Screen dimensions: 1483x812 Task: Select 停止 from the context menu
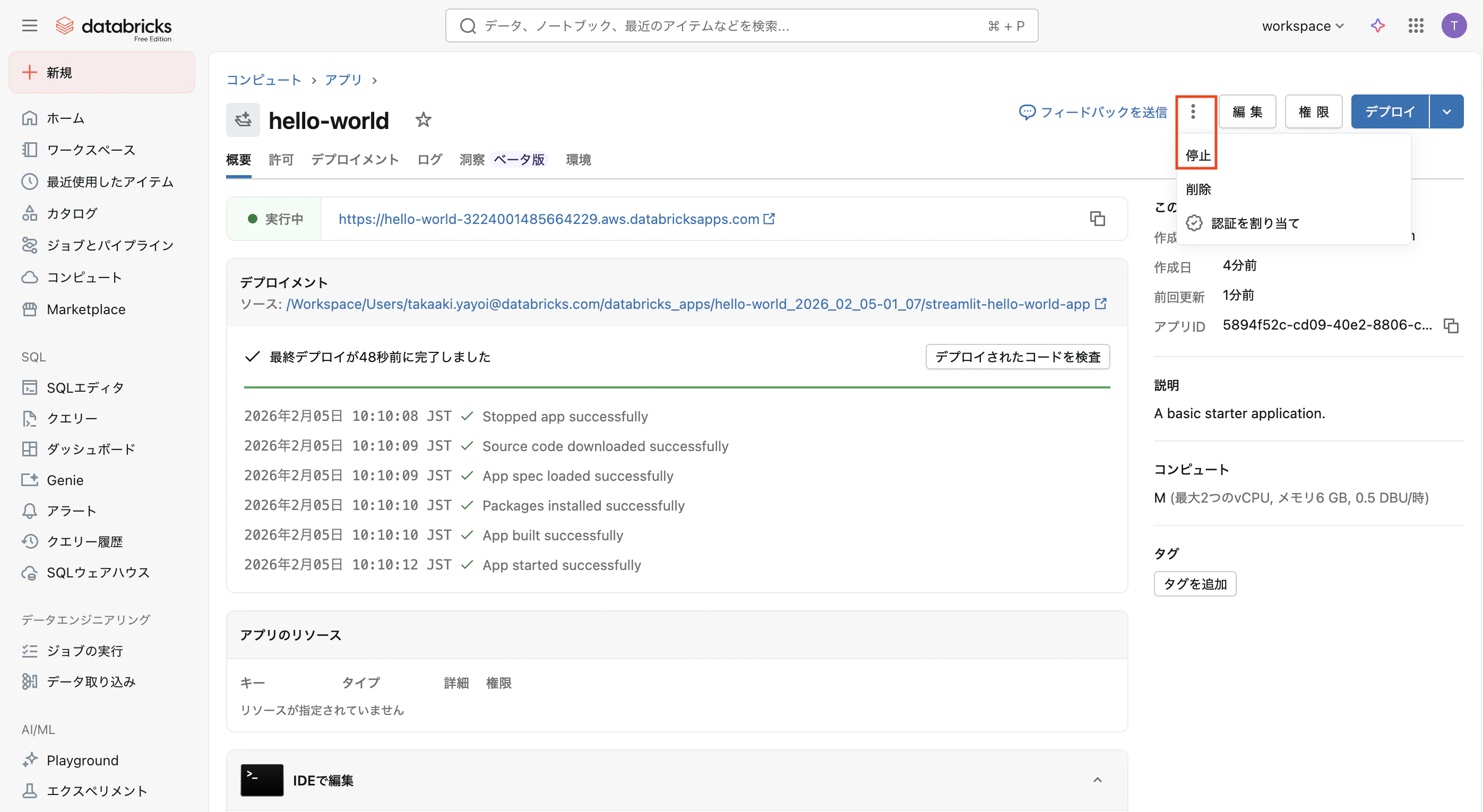(1196, 154)
